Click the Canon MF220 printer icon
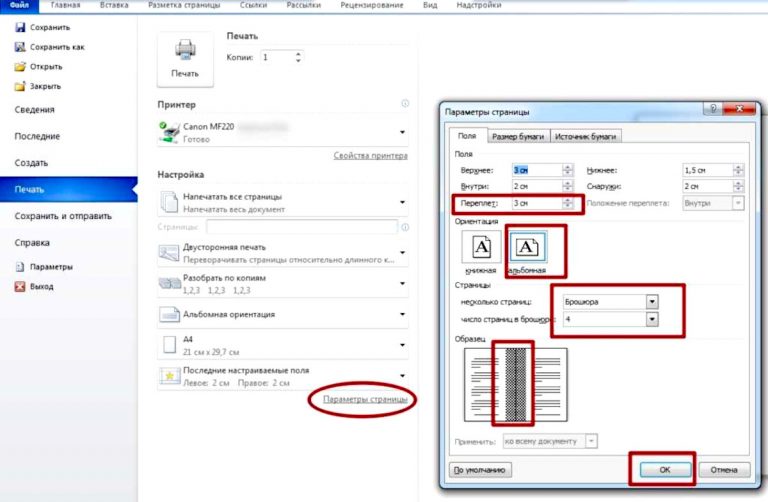The image size is (768, 502). [x=169, y=132]
